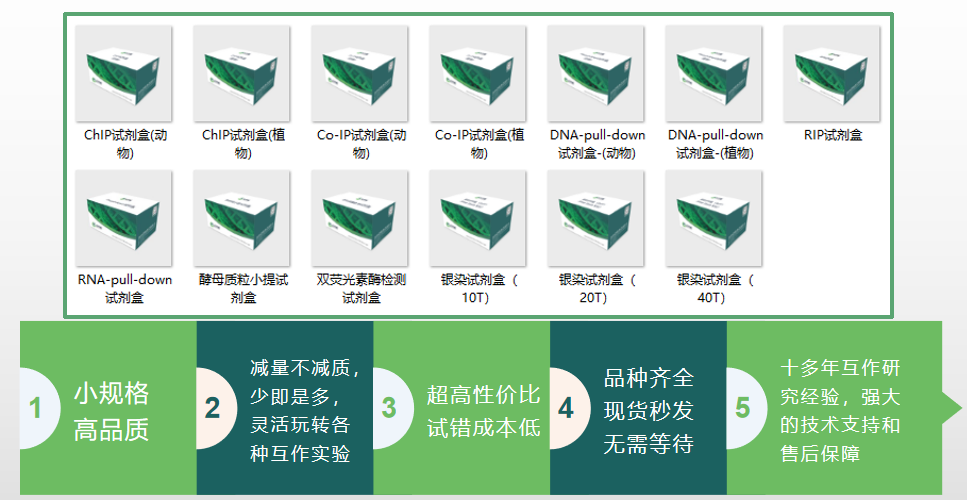Click the number 3 half-circle badge
The image size is (967, 500).
[x=392, y=408]
